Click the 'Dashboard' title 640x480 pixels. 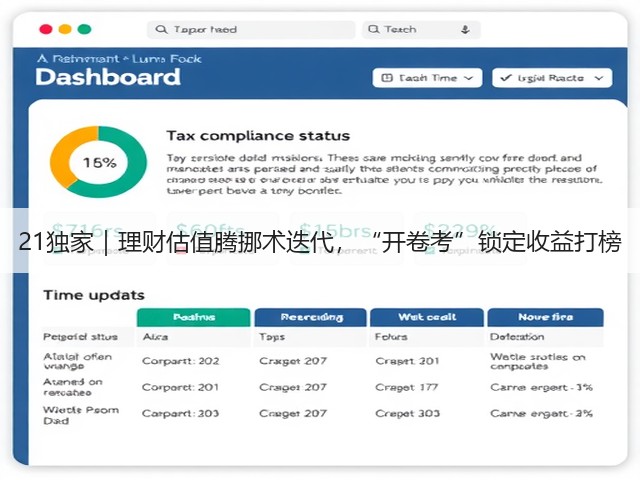coord(108,77)
